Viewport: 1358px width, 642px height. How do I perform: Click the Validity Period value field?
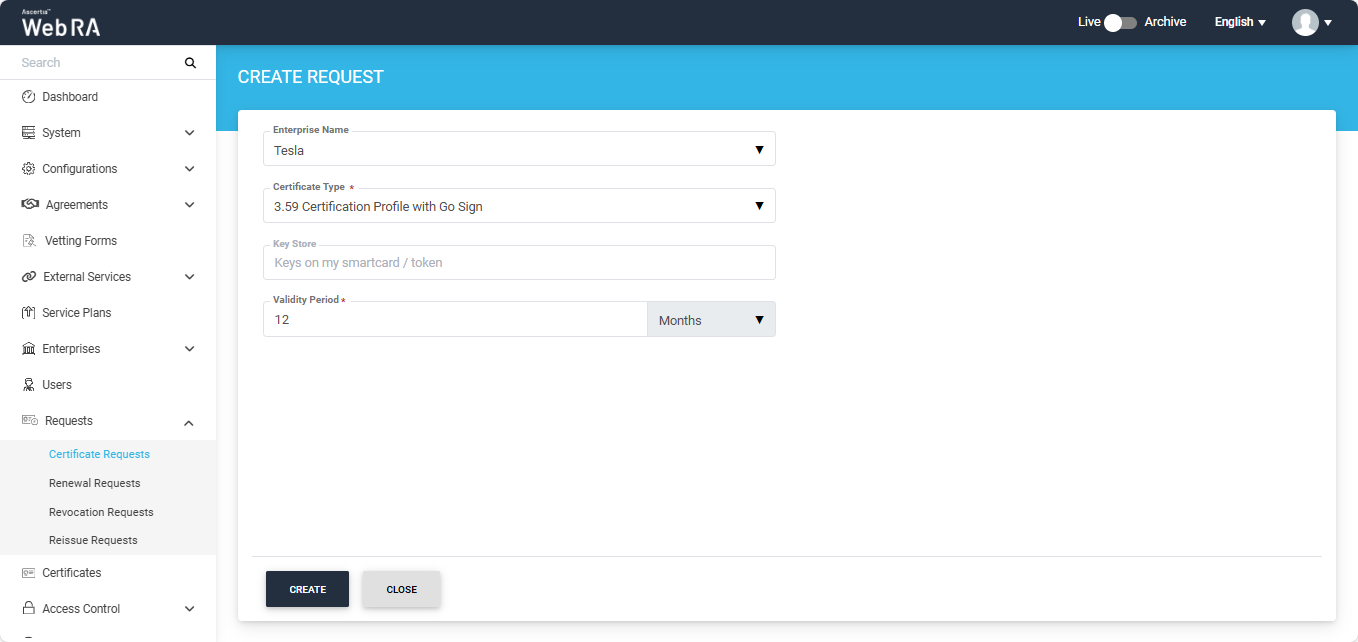455,320
